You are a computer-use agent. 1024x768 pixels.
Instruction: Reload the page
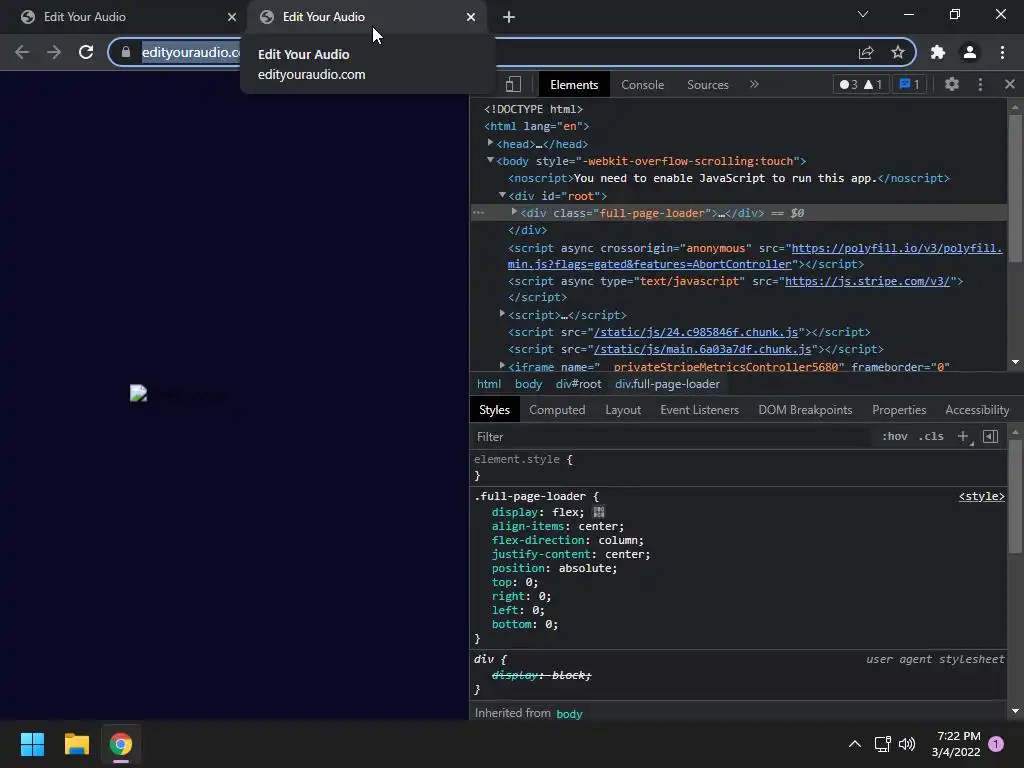[86, 52]
